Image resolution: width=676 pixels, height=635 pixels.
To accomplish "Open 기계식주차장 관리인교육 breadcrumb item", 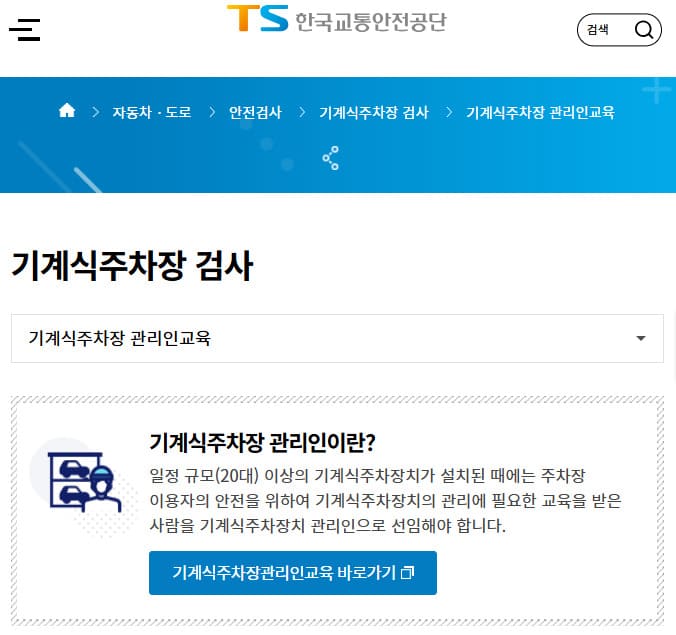I will [540, 112].
